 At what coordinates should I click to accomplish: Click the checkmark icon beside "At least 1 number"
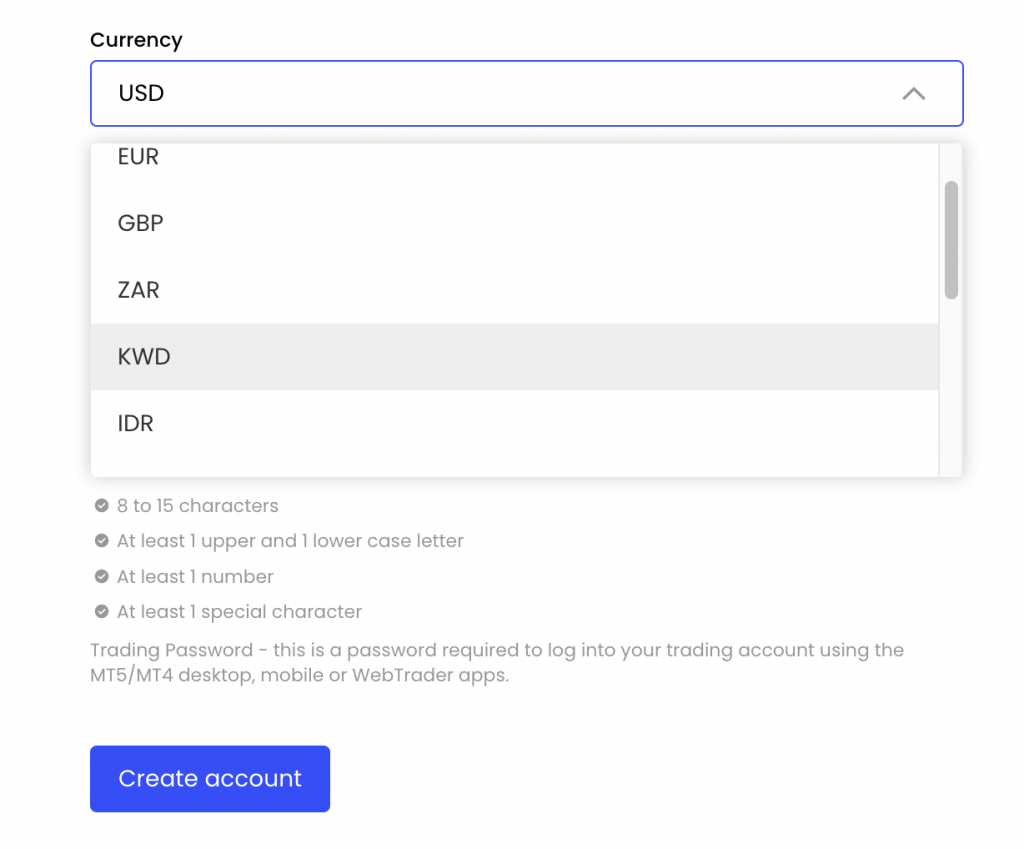[x=101, y=577]
